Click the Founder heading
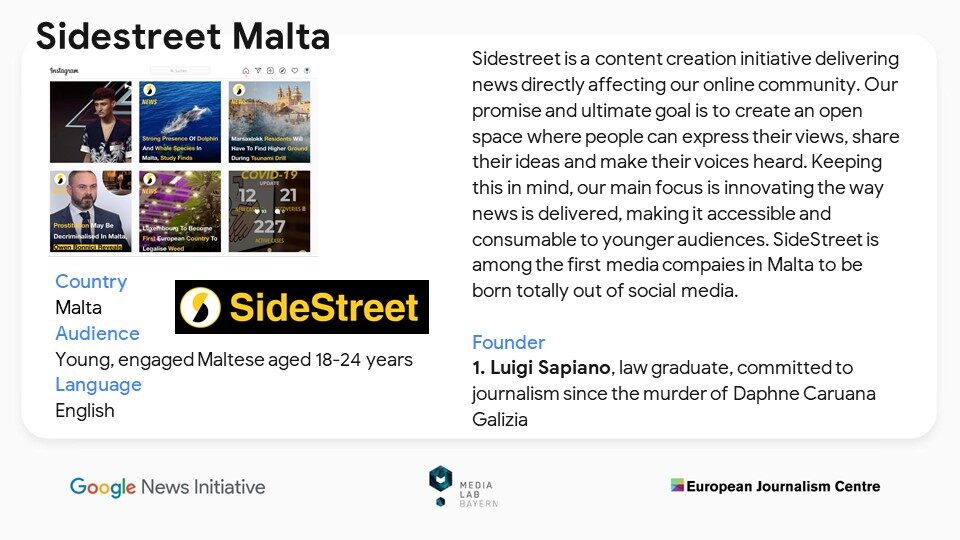Image resolution: width=960 pixels, height=540 pixels. (508, 342)
